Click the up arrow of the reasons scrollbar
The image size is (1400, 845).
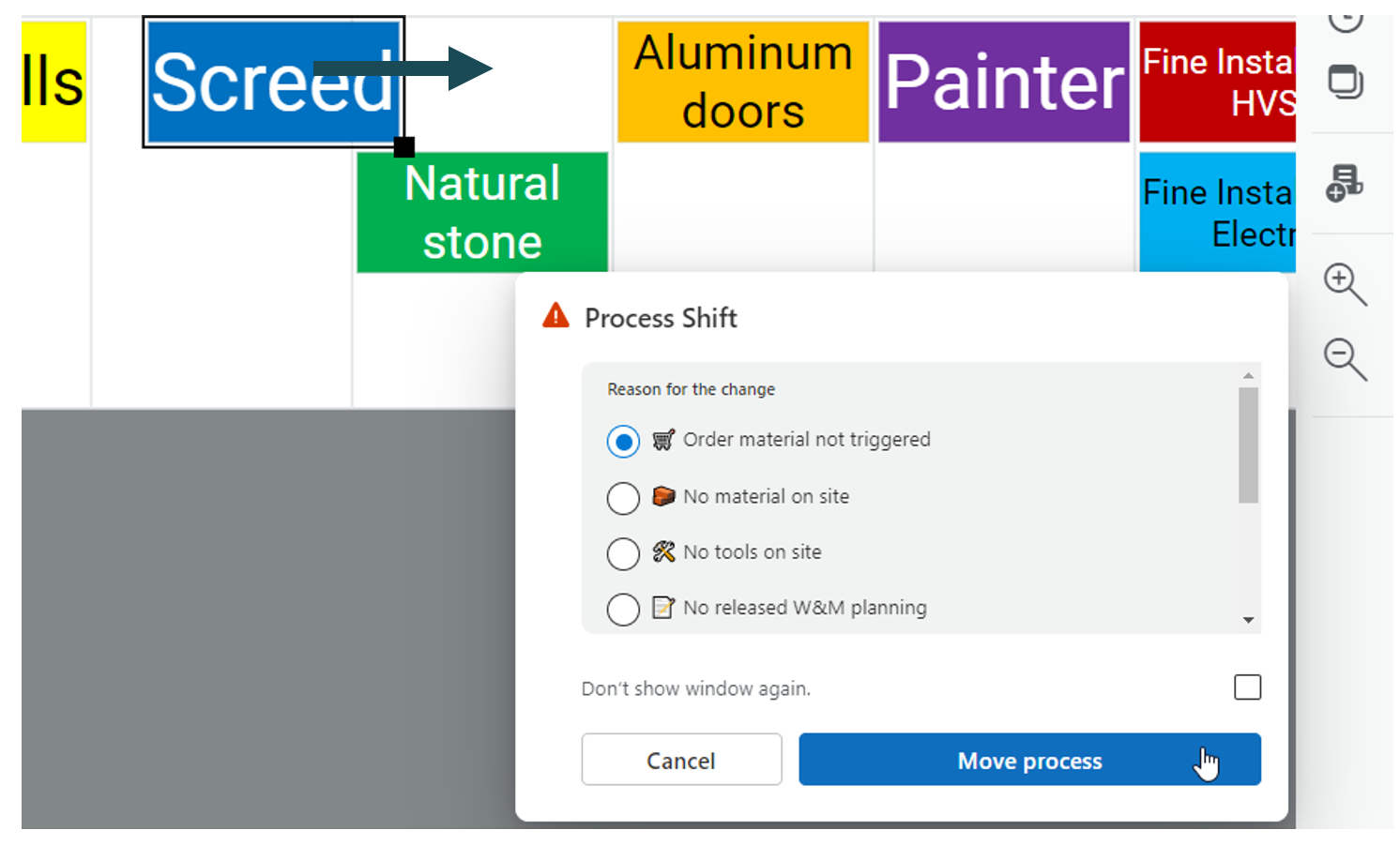click(x=1248, y=376)
